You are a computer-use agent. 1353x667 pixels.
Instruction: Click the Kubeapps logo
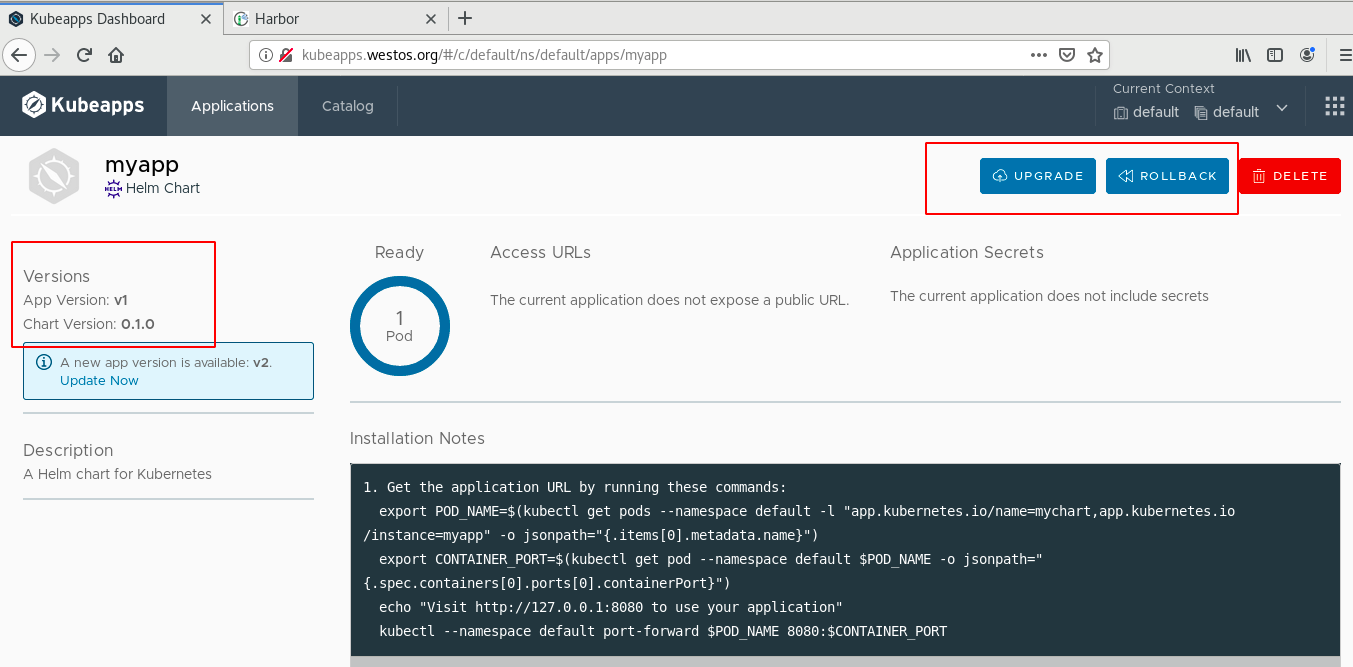(83, 105)
